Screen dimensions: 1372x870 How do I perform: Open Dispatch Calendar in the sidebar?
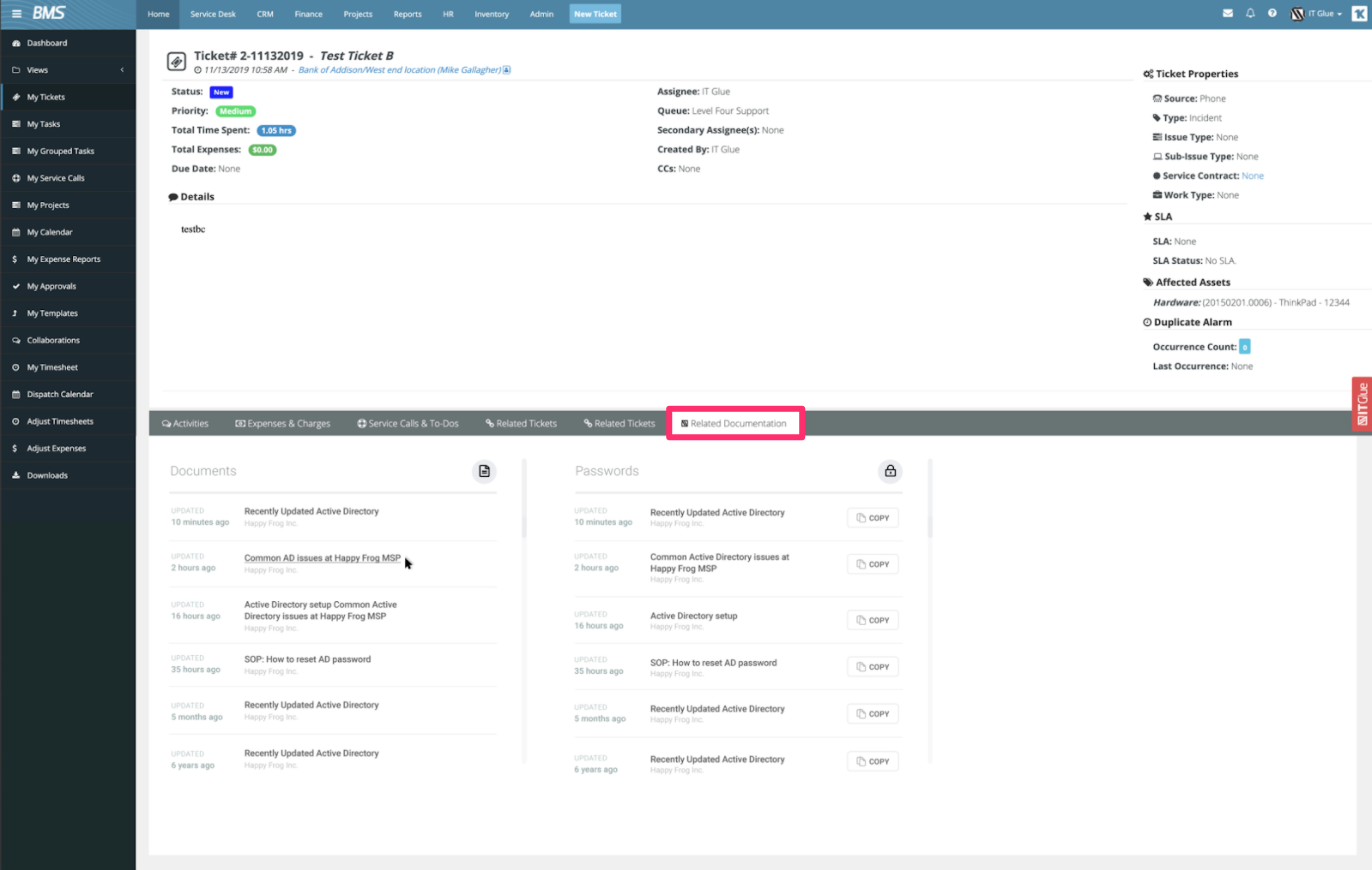(68, 394)
